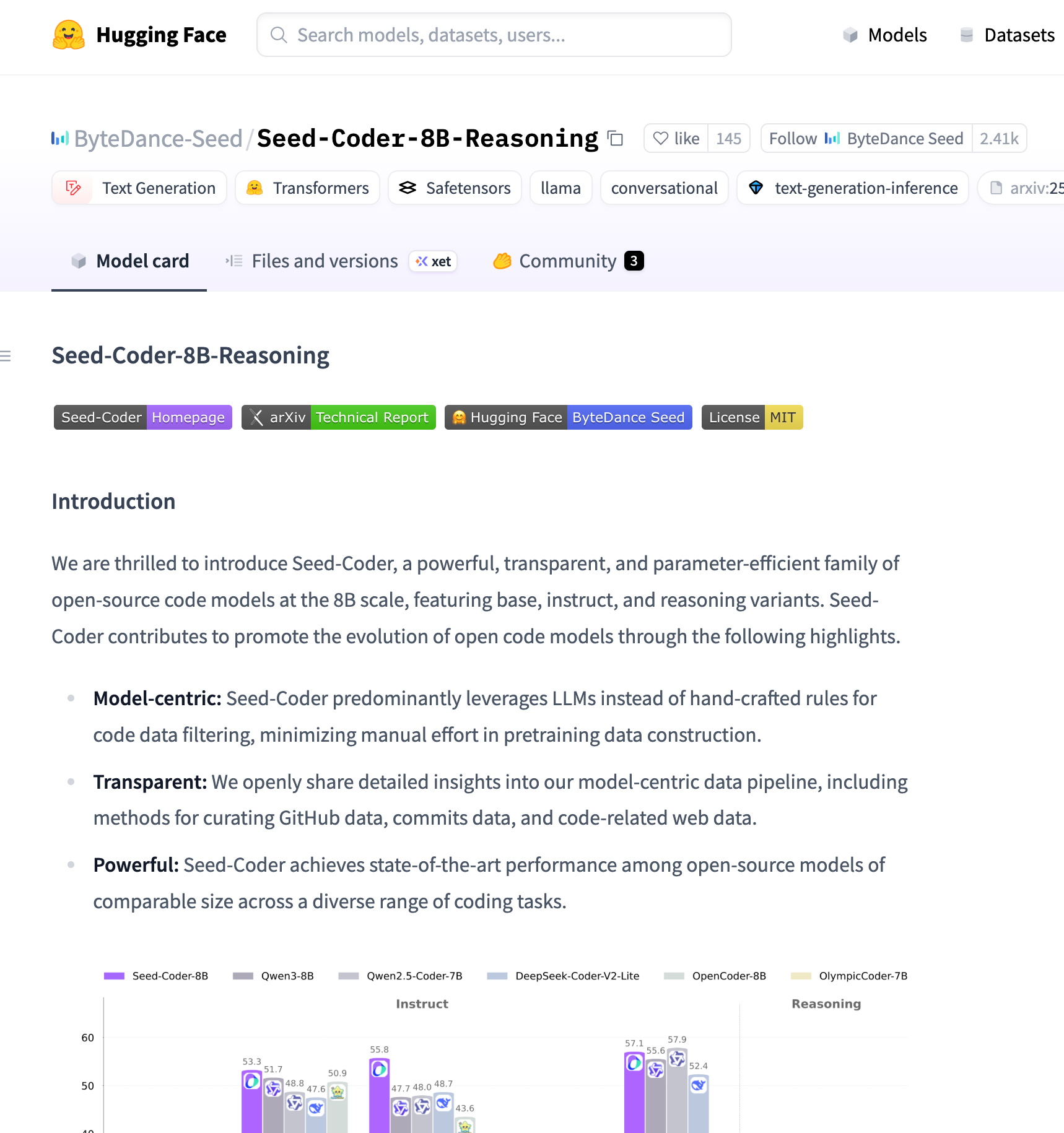
Task: Click the Hugging Face emoji logo
Action: [x=68, y=35]
